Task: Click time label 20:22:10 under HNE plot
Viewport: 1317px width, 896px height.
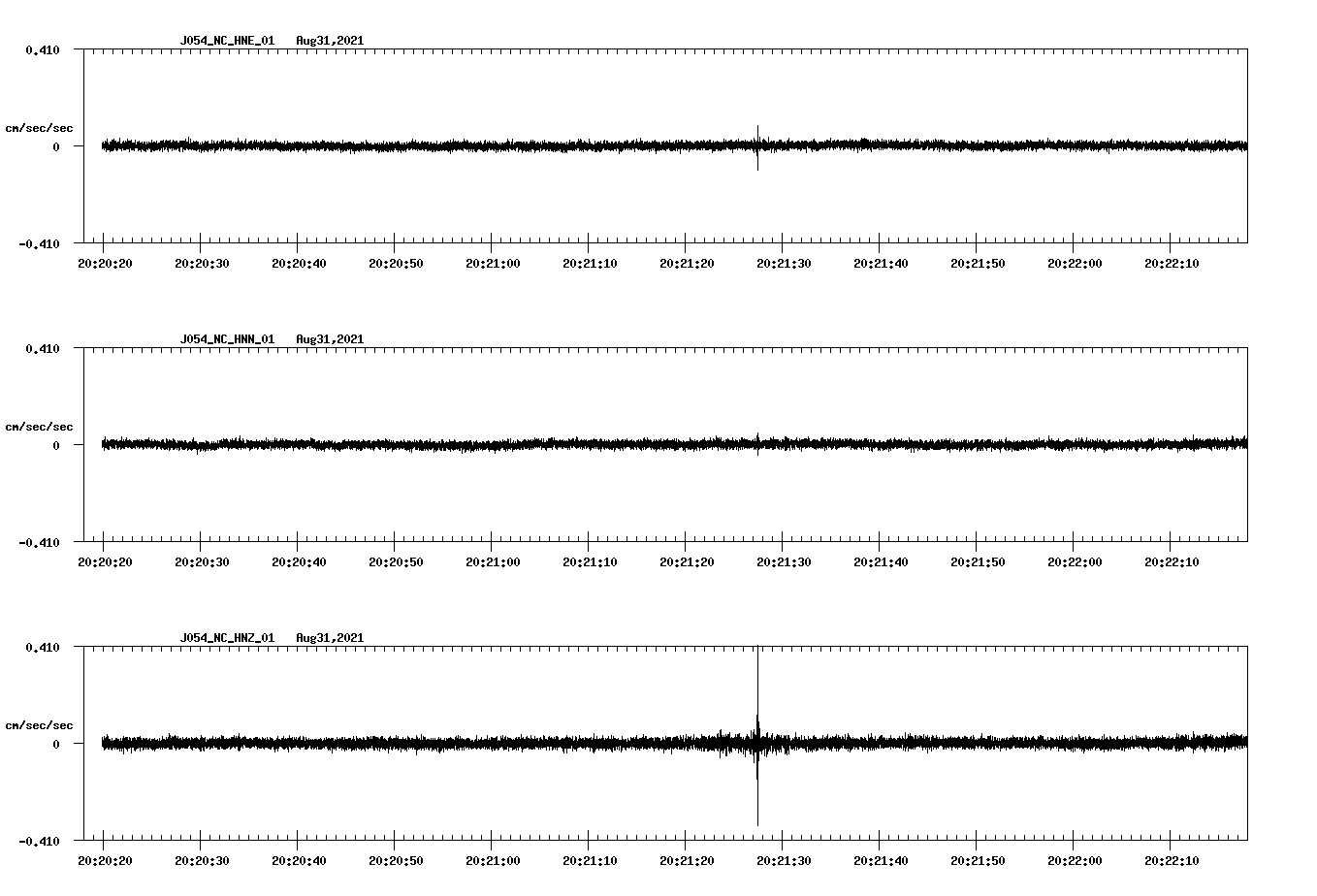Action: [x=1172, y=264]
